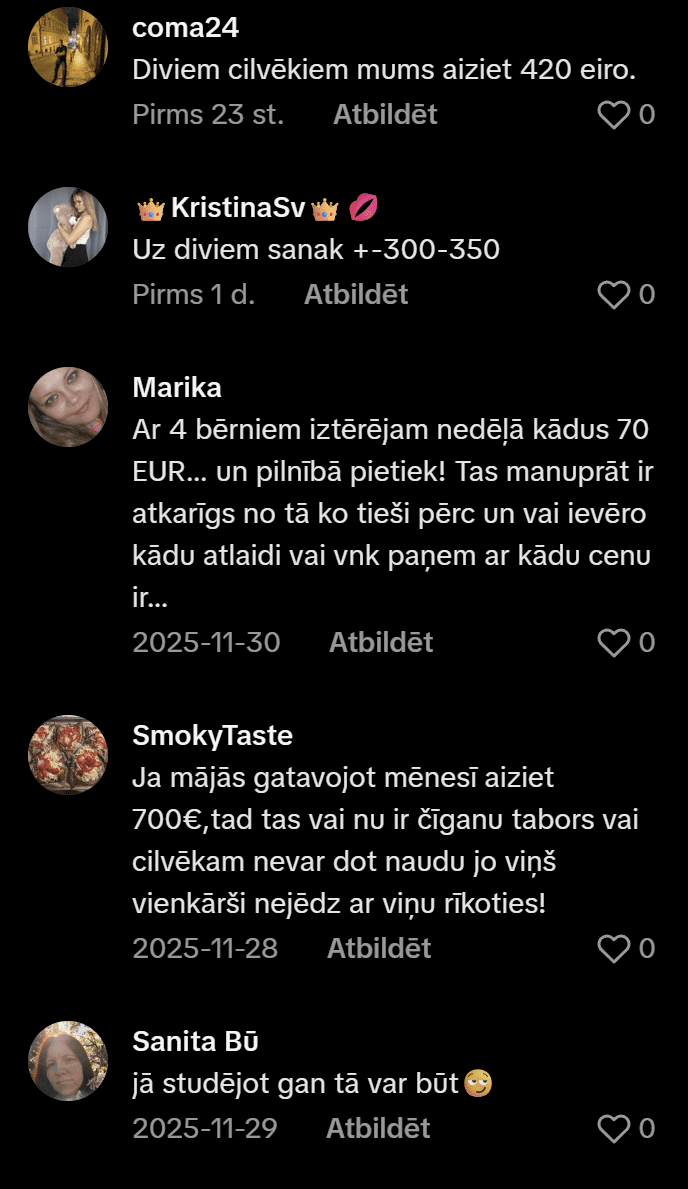Click the Sanita Bū username
The image size is (688, 1189).
click(195, 1041)
